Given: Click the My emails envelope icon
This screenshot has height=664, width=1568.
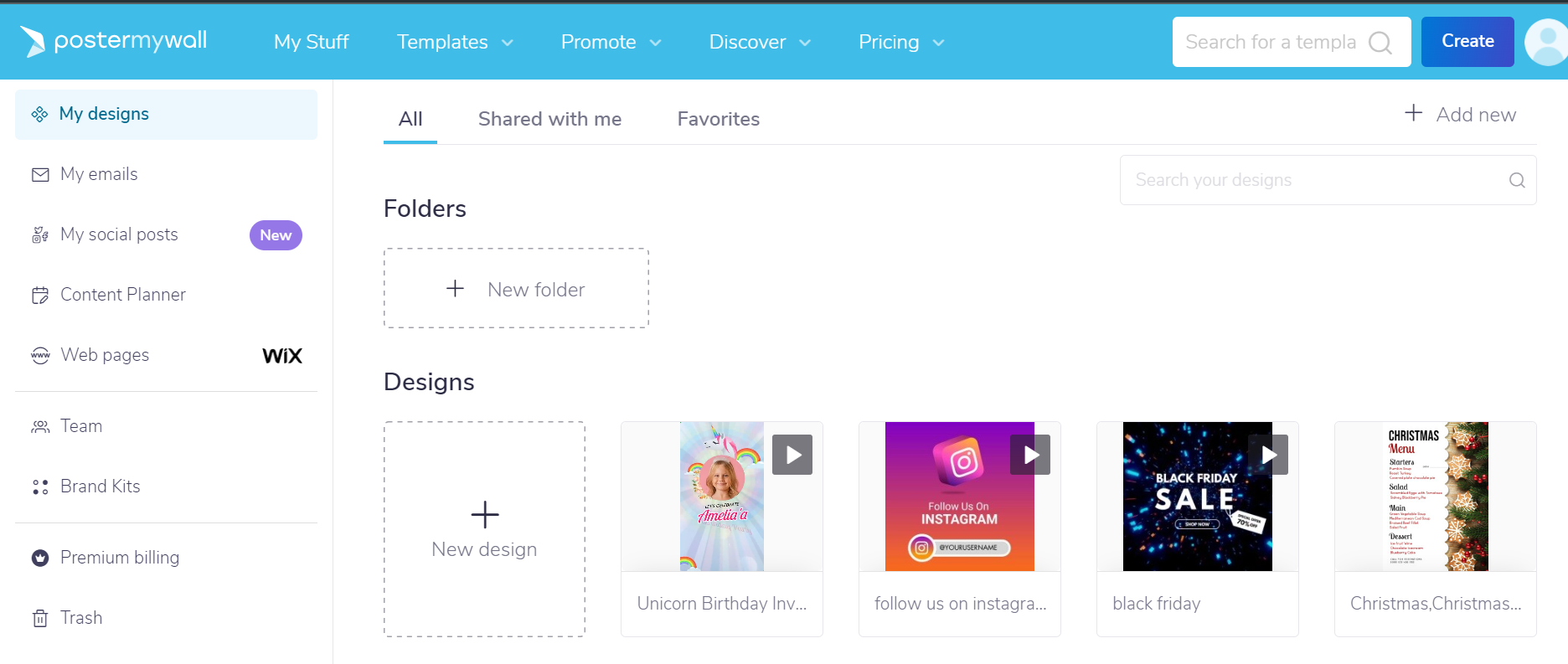Looking at the screenshot, I should click(40, 174).
